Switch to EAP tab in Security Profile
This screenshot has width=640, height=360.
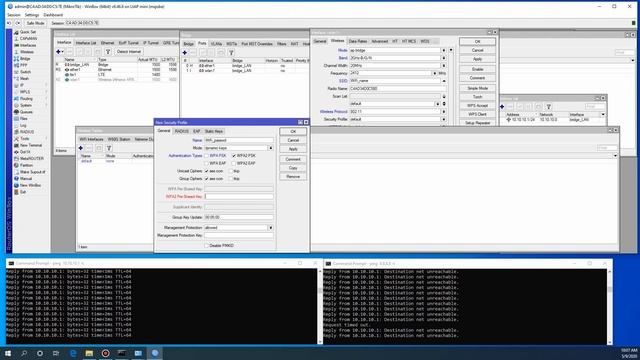(196, 131)
